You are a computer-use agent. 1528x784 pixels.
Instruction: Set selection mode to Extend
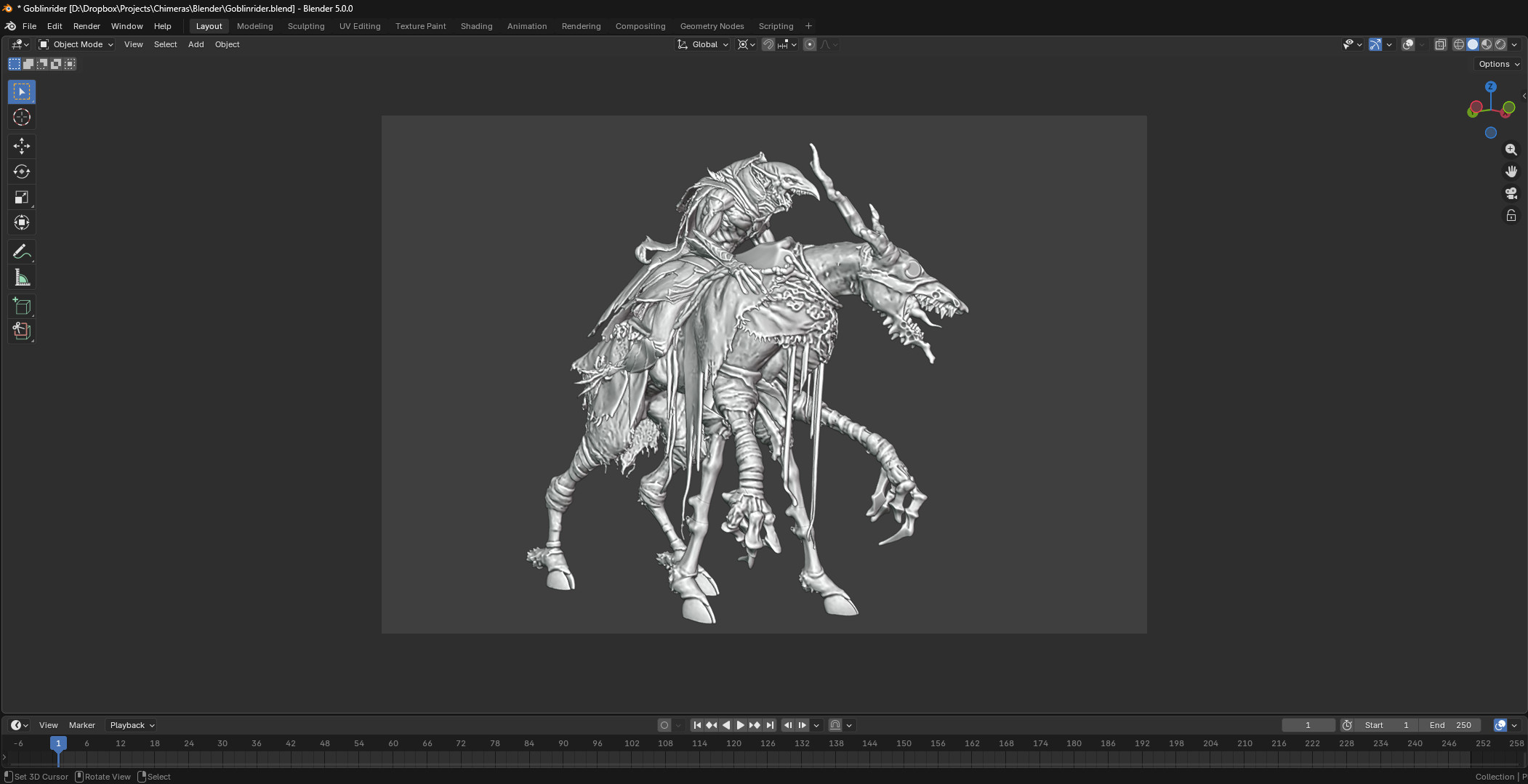pyautogui.click(x=28, y=64)
